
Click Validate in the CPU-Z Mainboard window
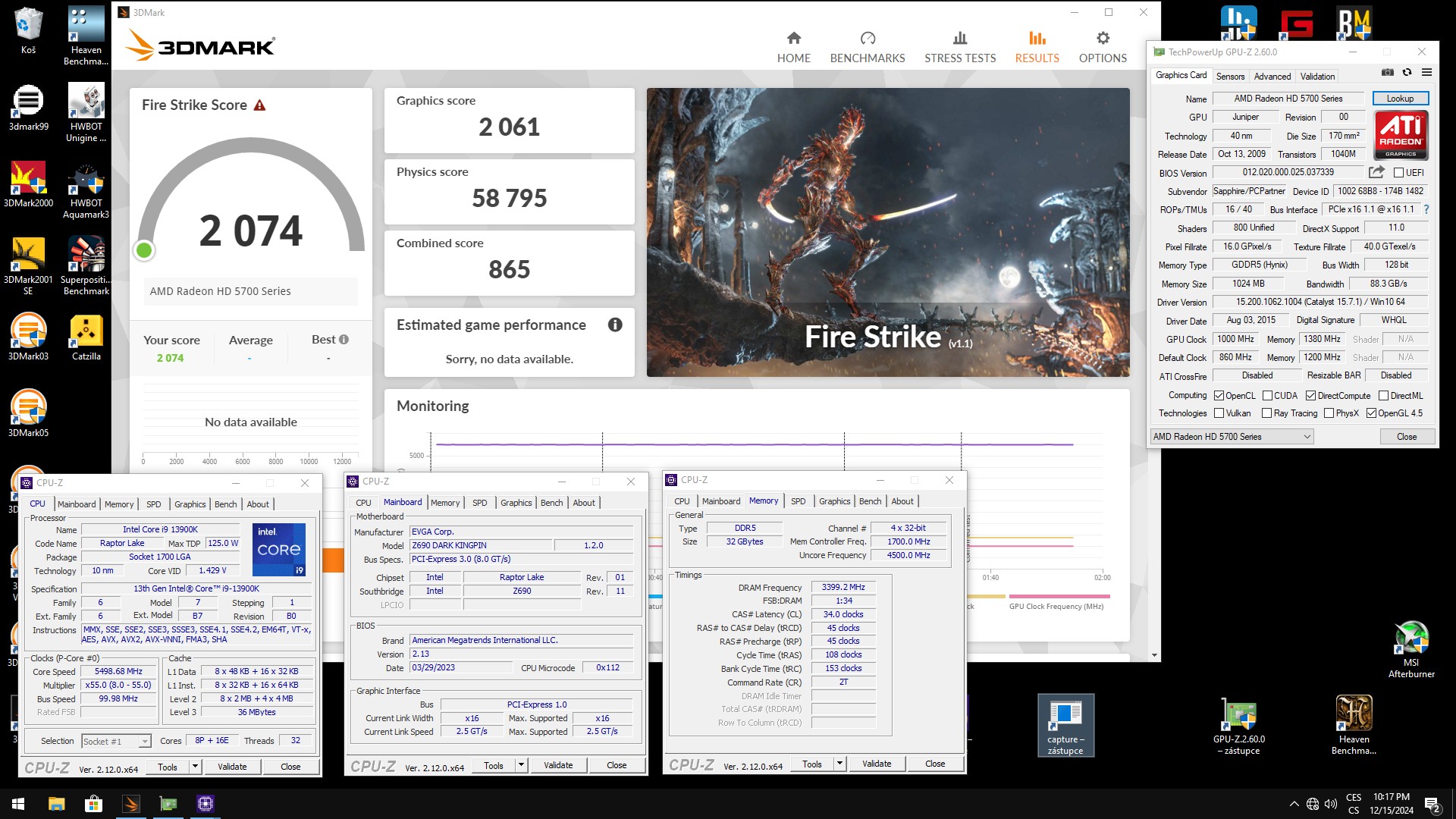558,765
